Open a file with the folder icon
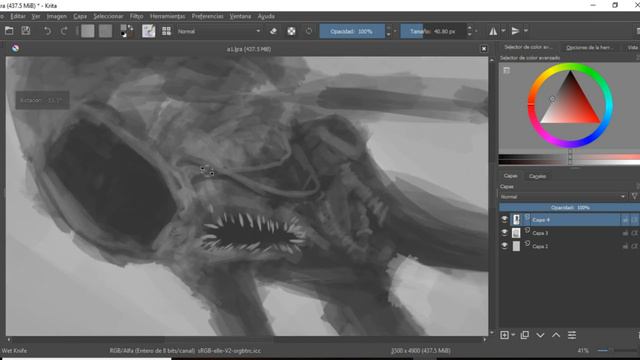640x360 pixels. [x=9, y=31]
